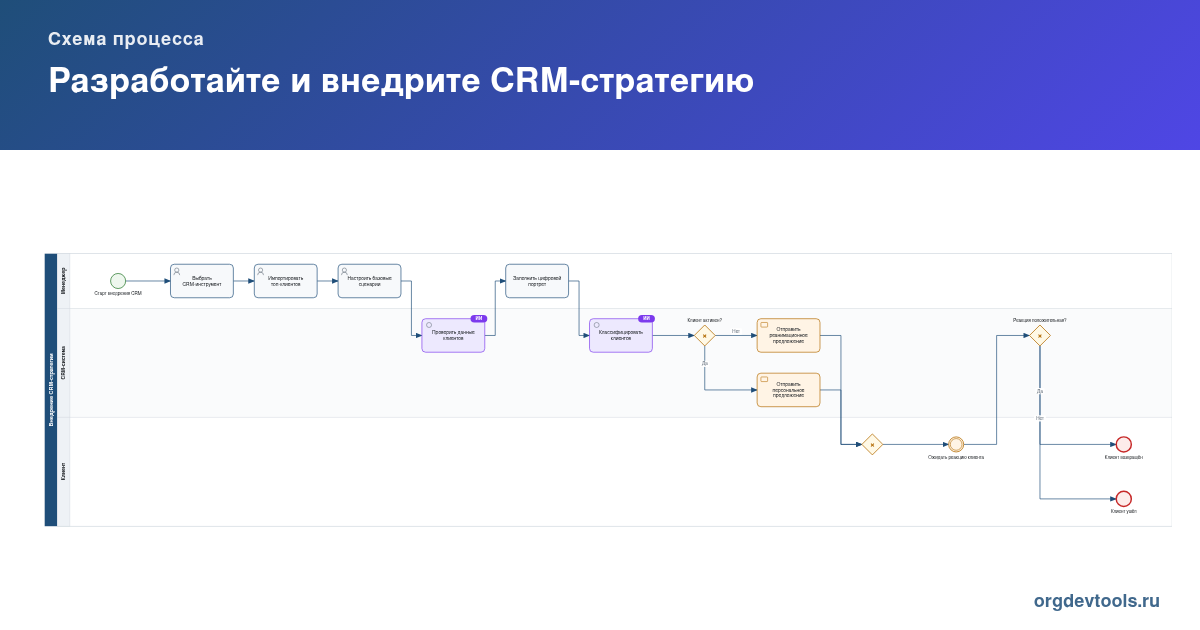Click the 'Клиент возвращён' red end event
The image size is (1200, 630).
tap(1124, 444)
